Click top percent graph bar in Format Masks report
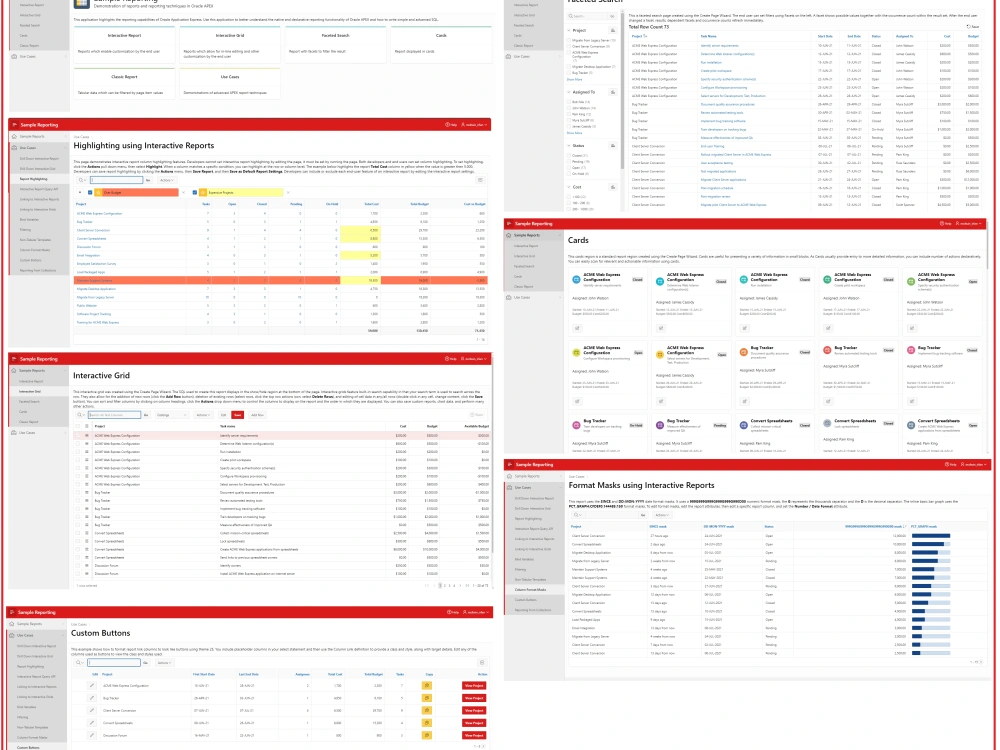 click(x=930, y=536)
